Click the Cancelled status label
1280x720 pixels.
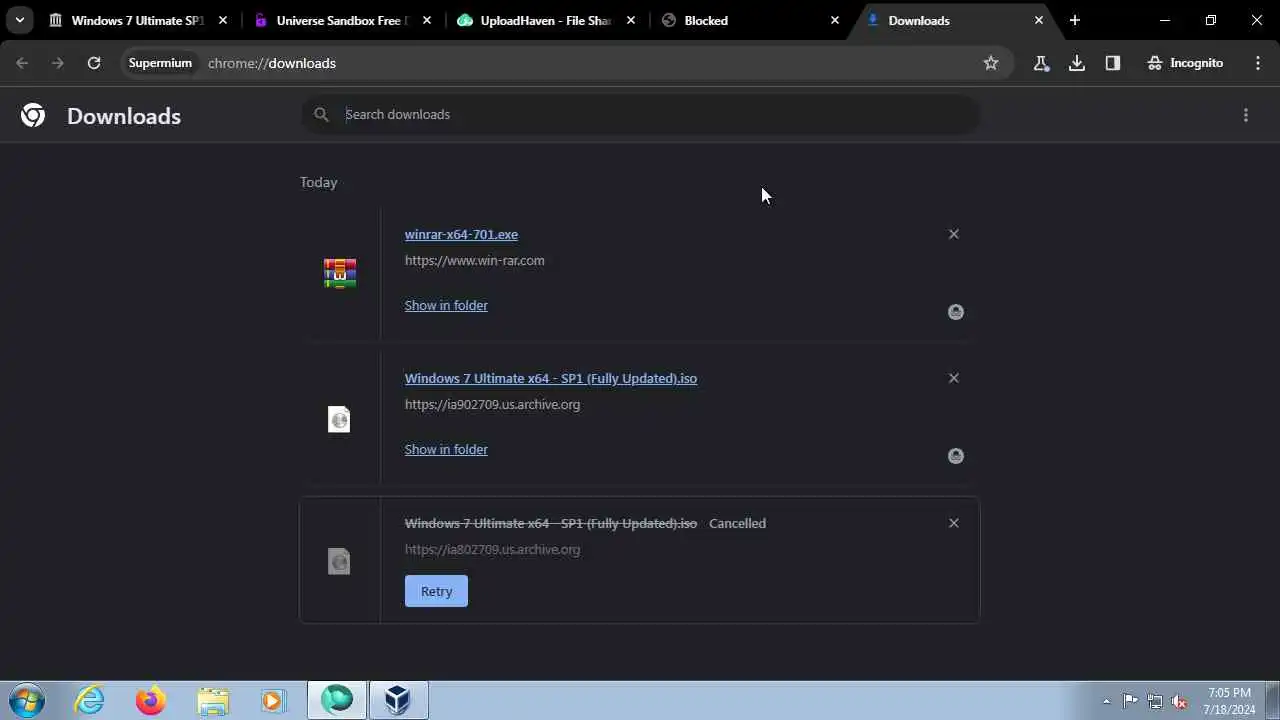pyautogui.click(x=737, y=523)
